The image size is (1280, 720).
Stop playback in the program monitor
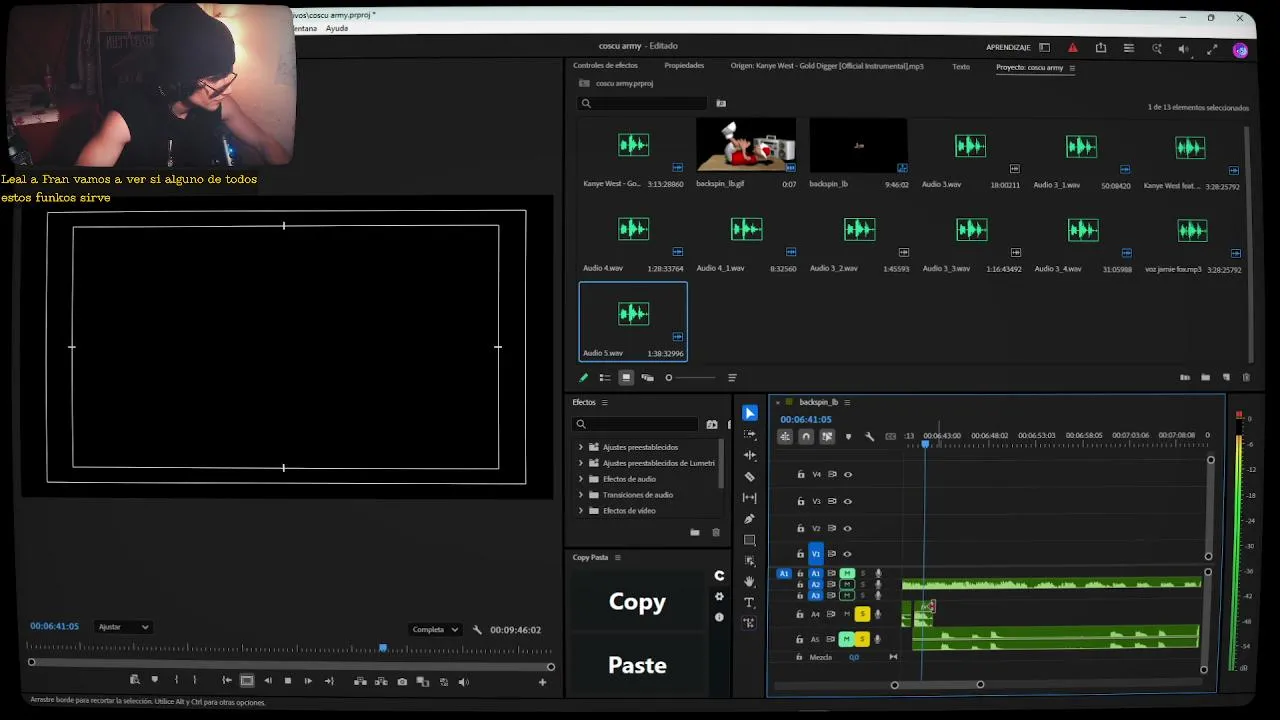(x=287, y=681)
